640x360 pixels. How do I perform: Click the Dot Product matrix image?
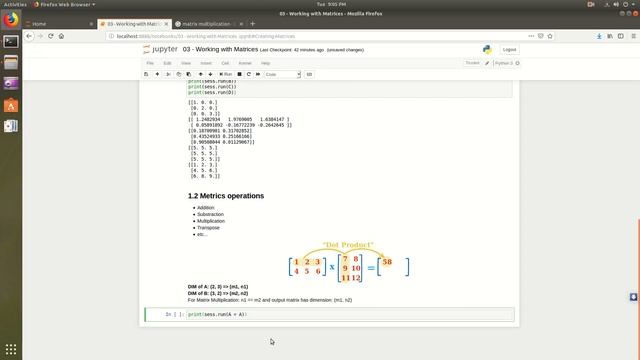[x=349, y=262]
